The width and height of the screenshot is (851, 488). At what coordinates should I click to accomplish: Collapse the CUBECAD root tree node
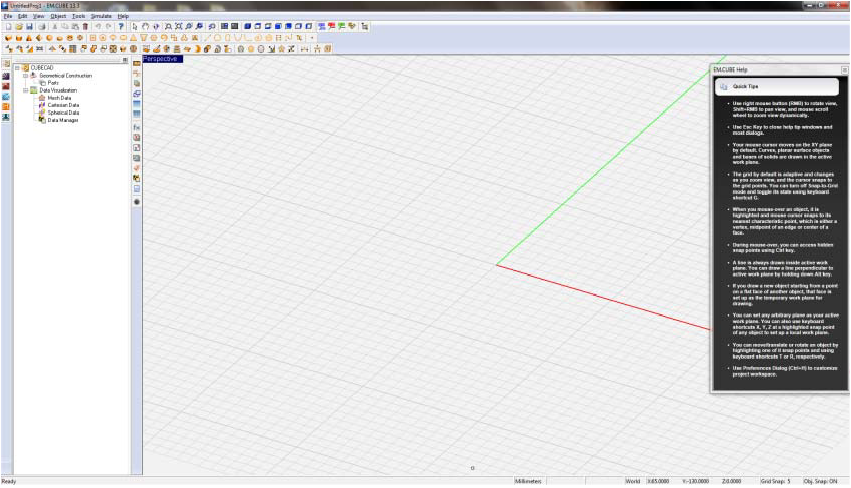18,69
